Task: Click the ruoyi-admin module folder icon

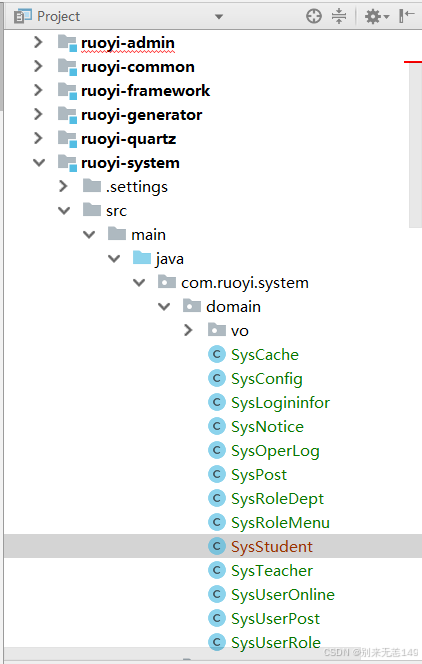Action: click(67, 43)
